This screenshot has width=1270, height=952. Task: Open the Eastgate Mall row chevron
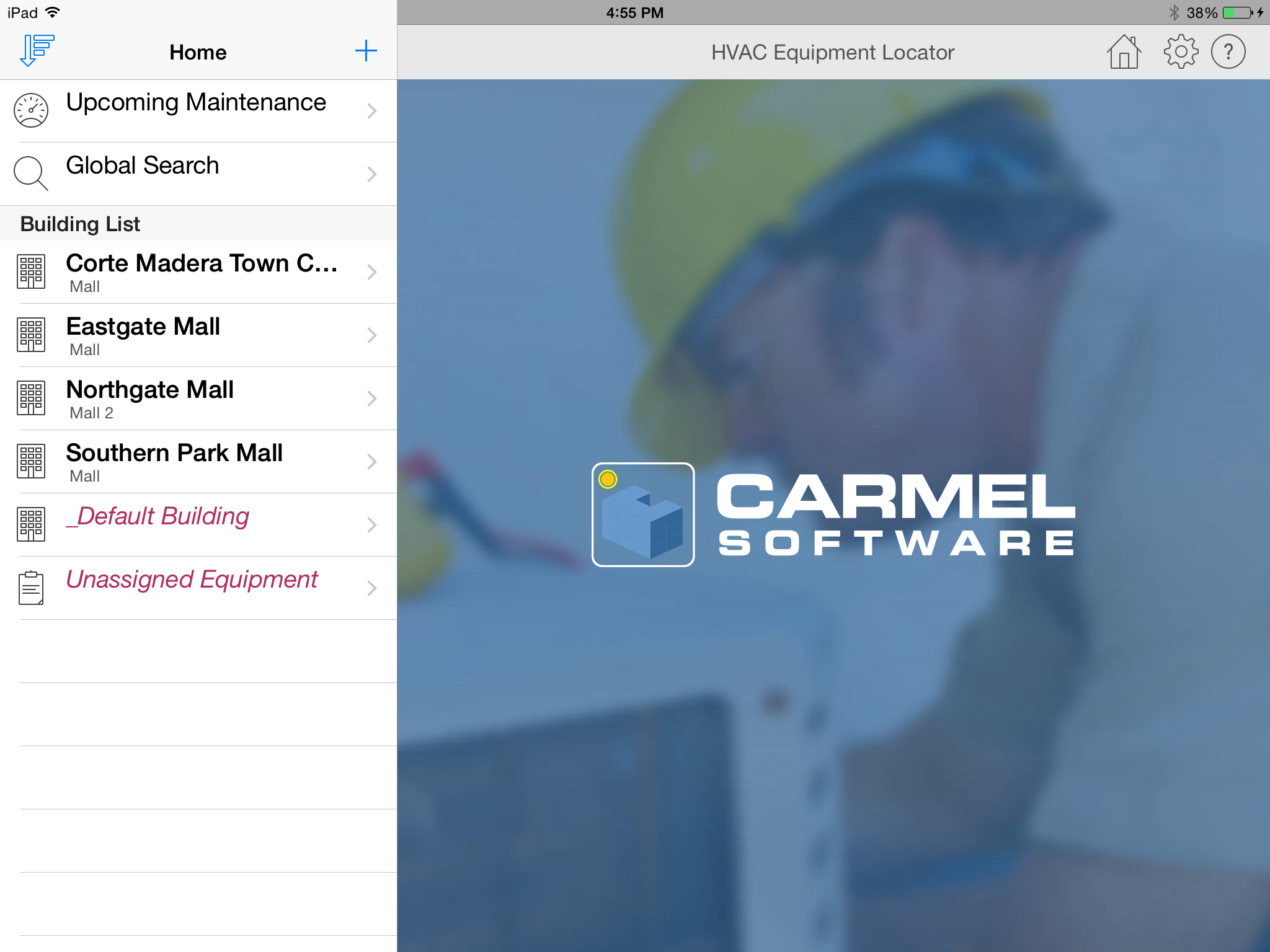click(x=372, y=335)
